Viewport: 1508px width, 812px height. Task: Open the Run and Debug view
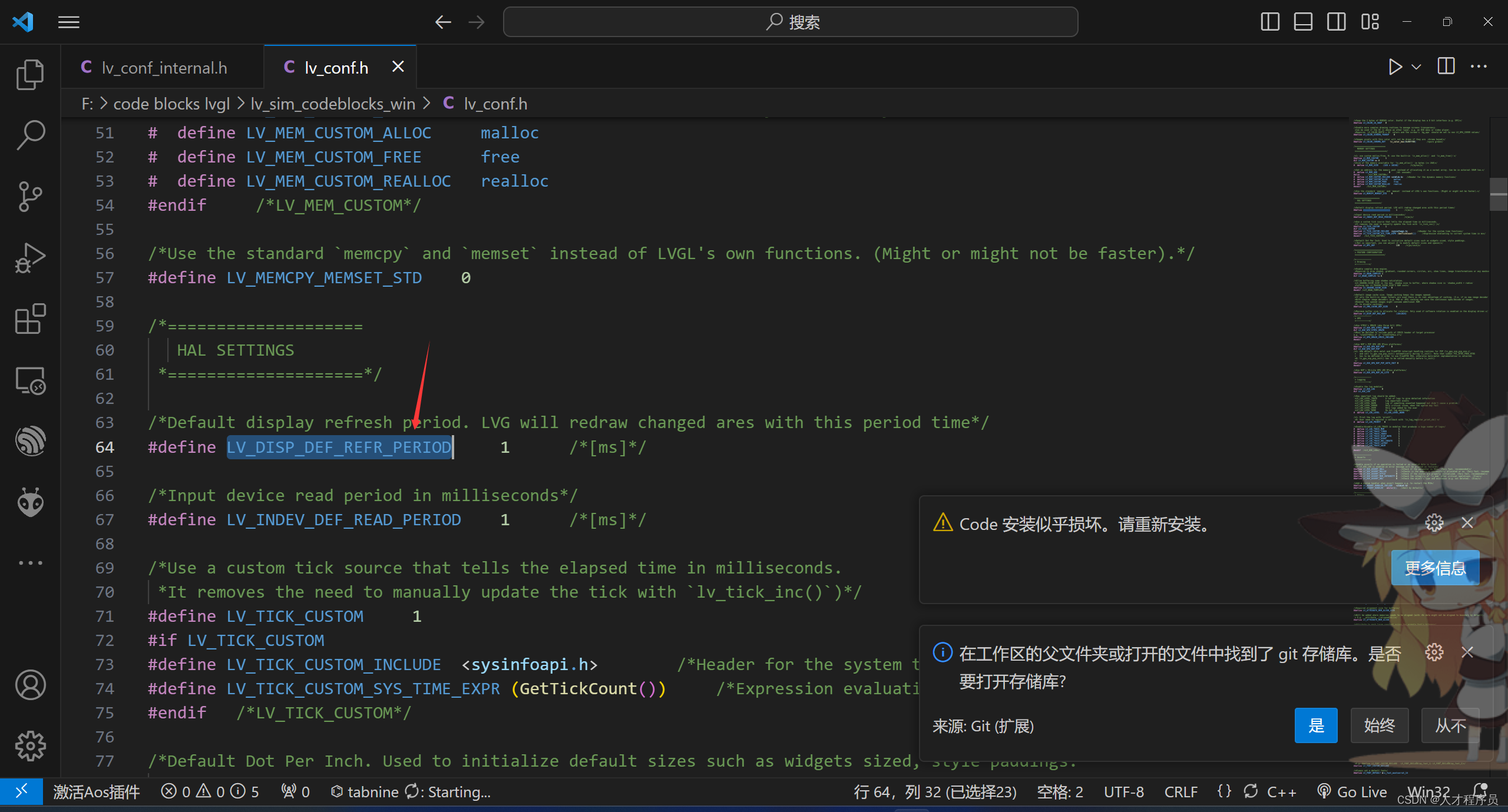point(30,257)
